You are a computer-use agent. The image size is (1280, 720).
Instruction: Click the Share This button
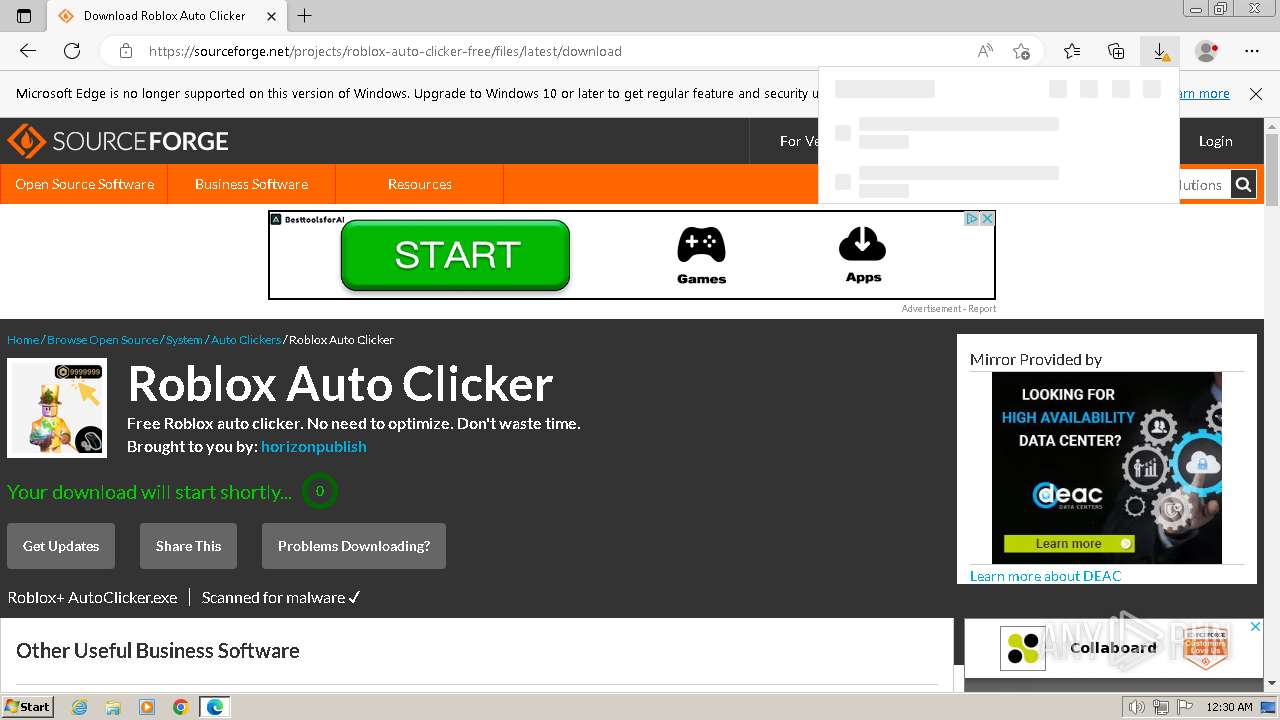click(x=188, y=546)
